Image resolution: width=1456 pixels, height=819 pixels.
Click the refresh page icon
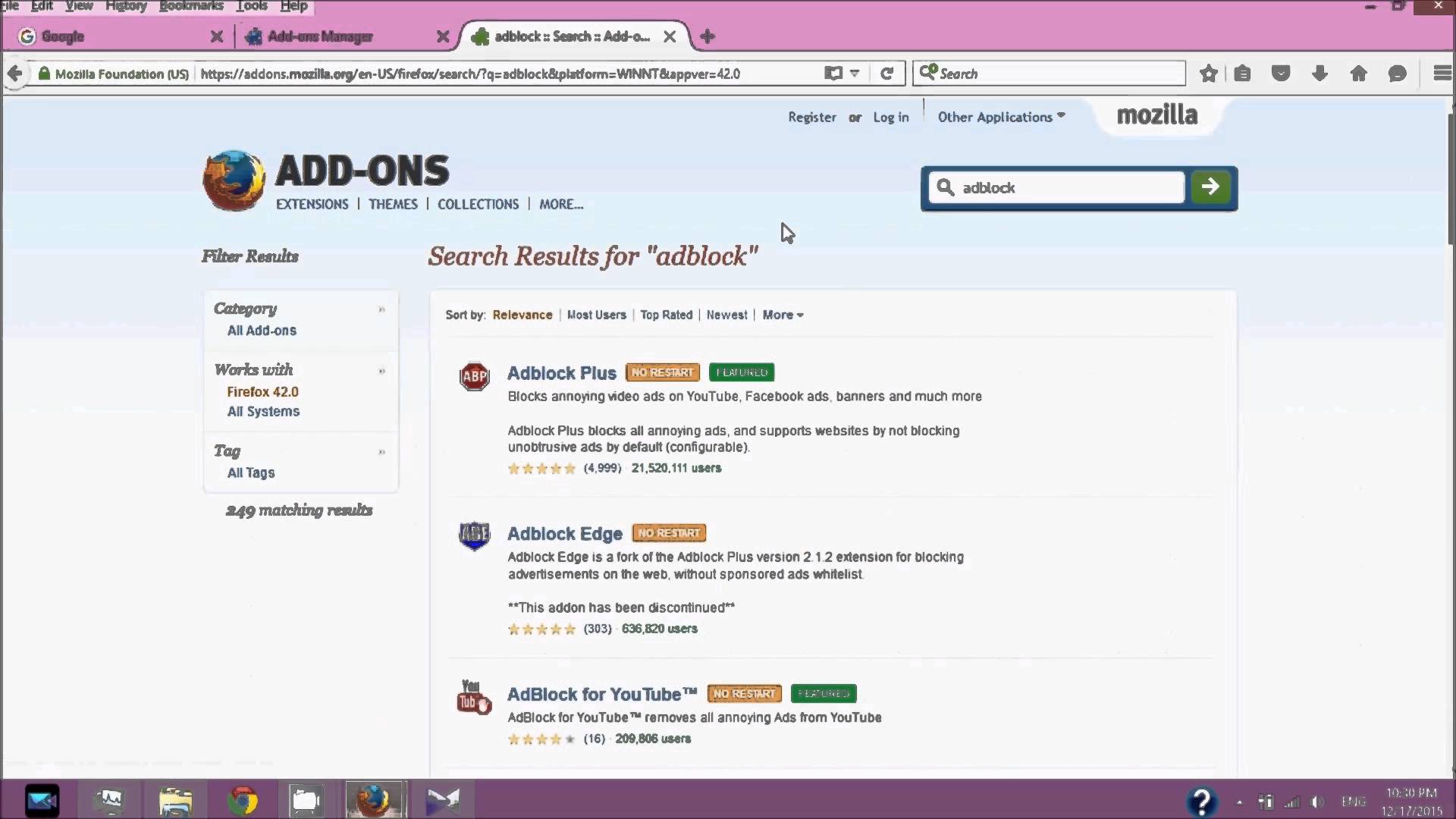887,73
